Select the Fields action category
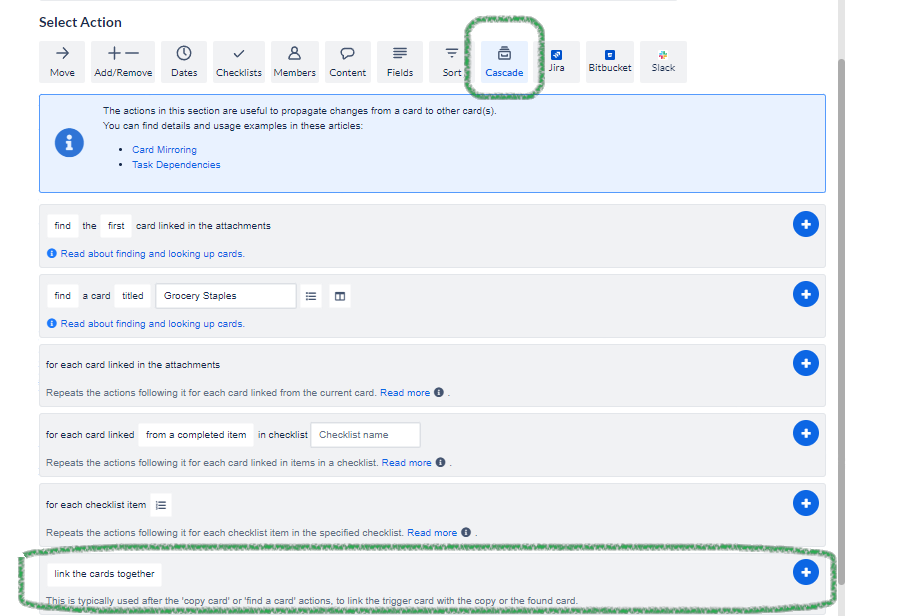Image resolution: width=915 pixels, height=616 pixels. click(x=399, y=61)
